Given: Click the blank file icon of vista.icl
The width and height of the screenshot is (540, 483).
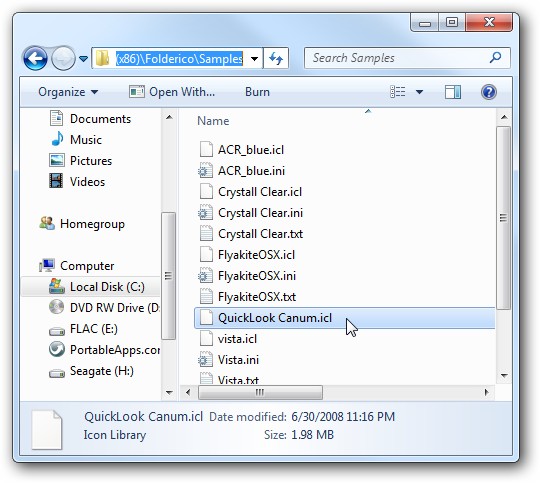Looking at the screenshot, I should (x=206, y=339).
